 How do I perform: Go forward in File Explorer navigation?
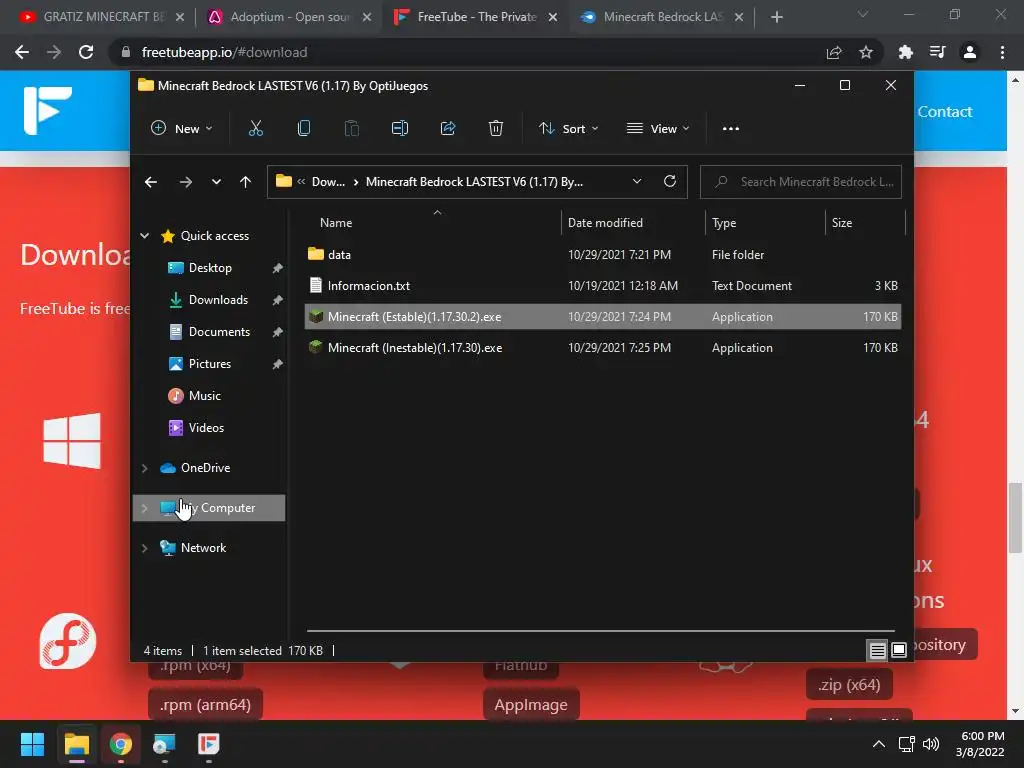185,182
